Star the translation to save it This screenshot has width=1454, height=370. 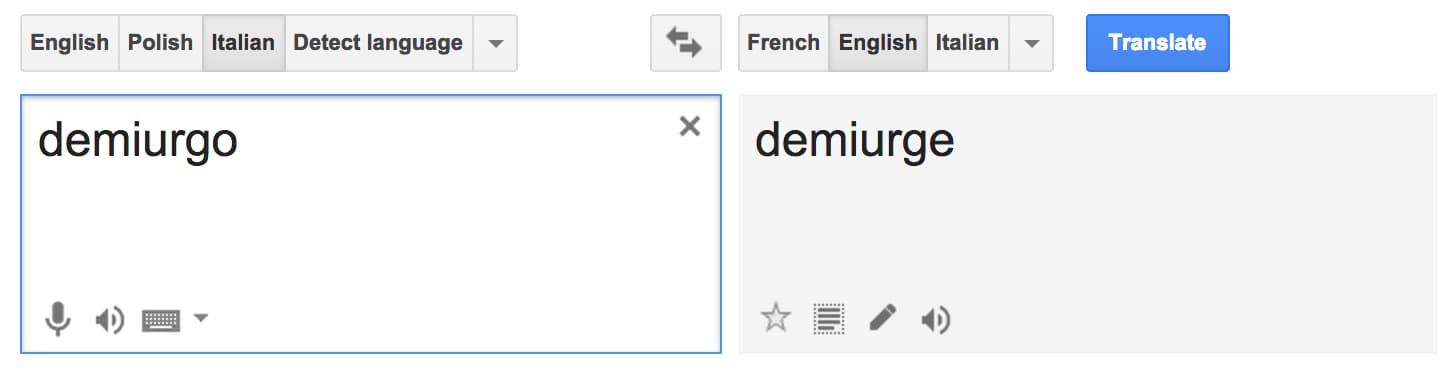[x=776, y=319]
